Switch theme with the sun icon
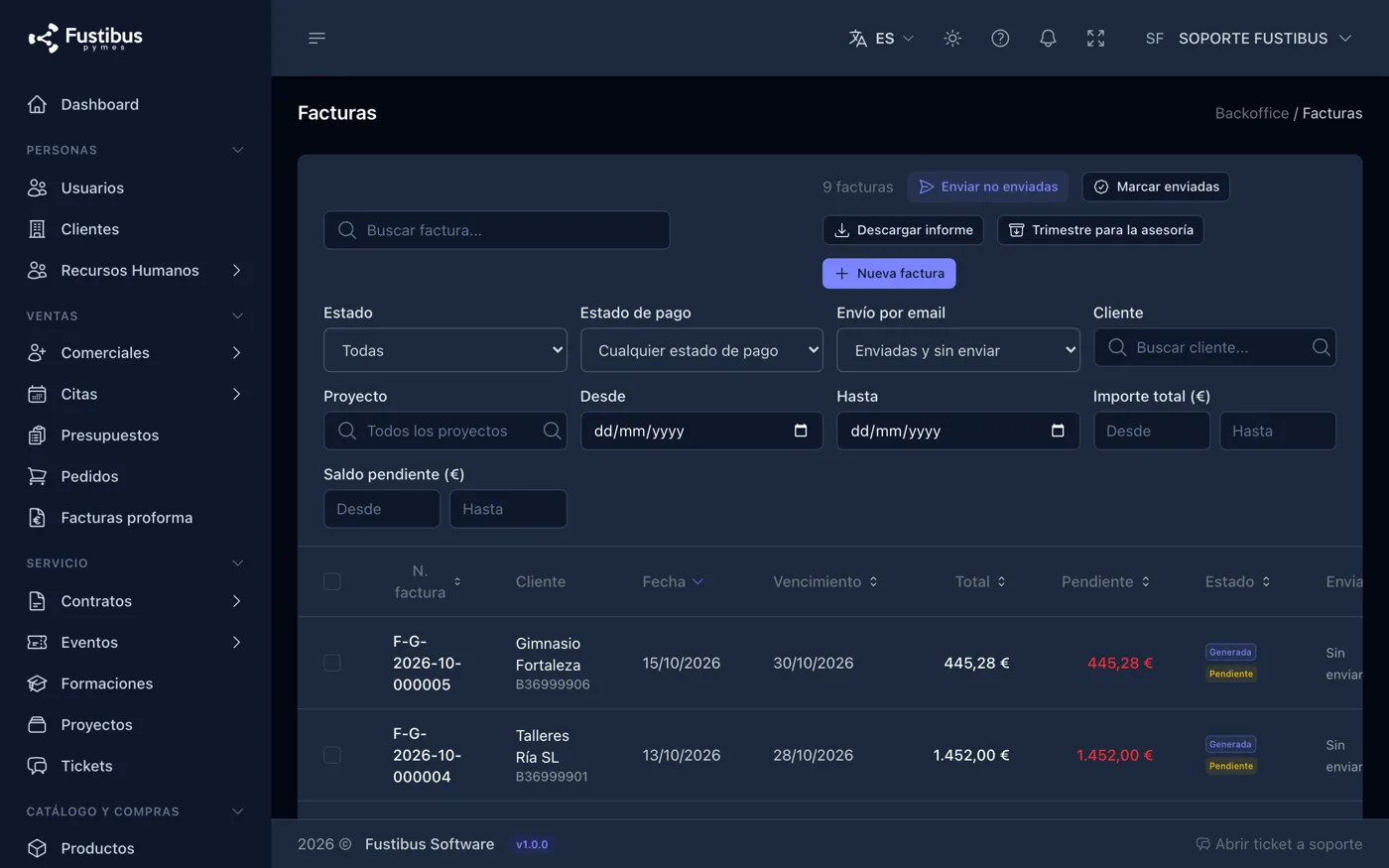 pos(952,38)
